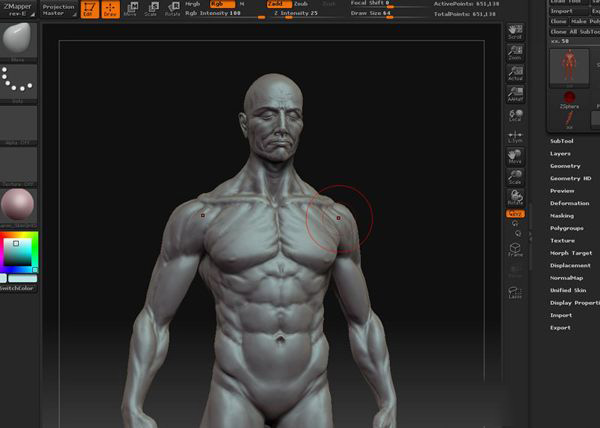The height and width of the screenshot is (428, 600).
Task: Activate the Edit mode button
Action: (88, 10)
